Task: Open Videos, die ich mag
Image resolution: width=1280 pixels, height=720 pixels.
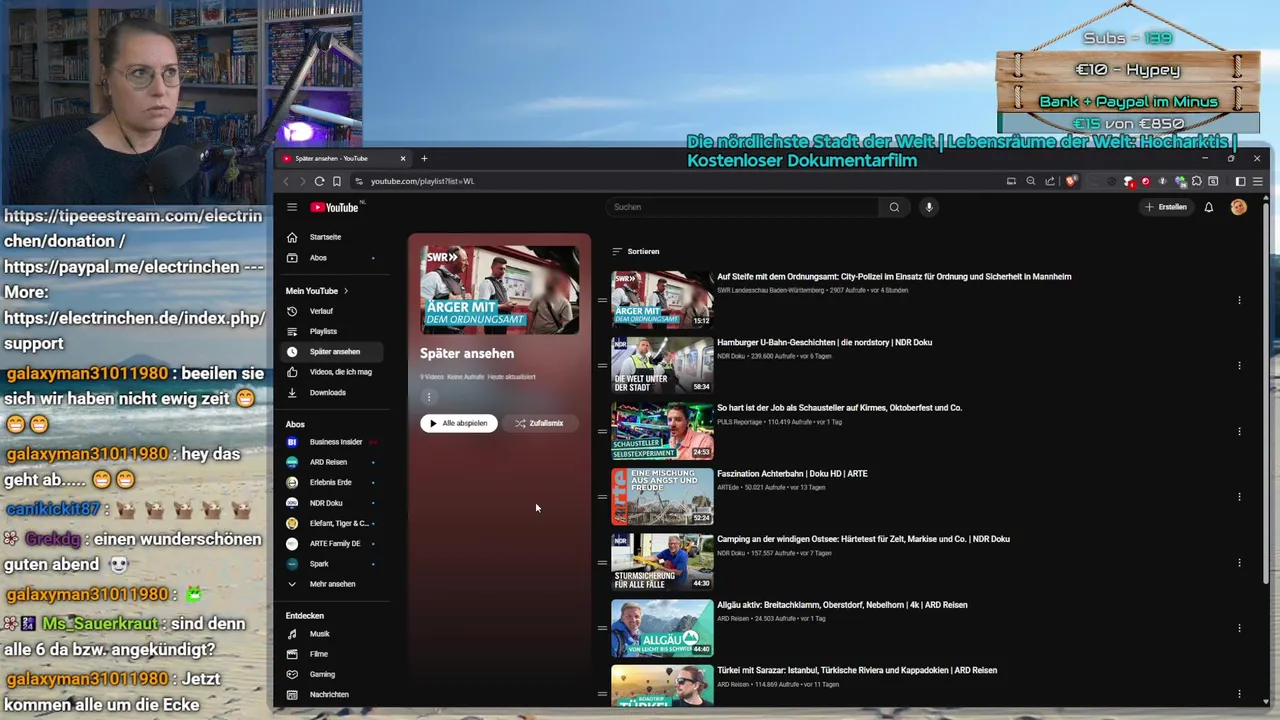Action: point(332,372)
